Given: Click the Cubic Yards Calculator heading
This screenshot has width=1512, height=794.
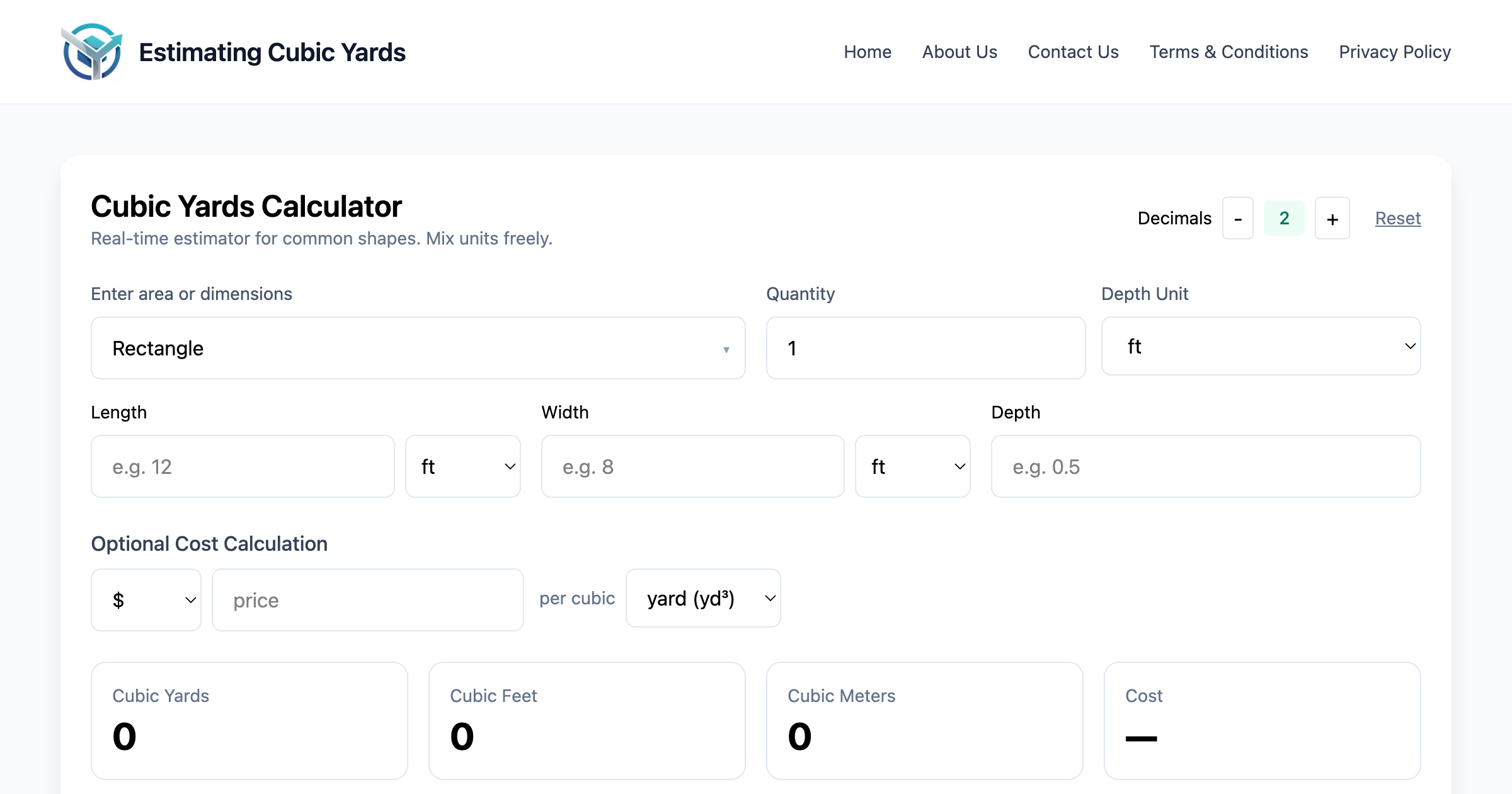Looking at the screenshot, I should coord(246,207).
